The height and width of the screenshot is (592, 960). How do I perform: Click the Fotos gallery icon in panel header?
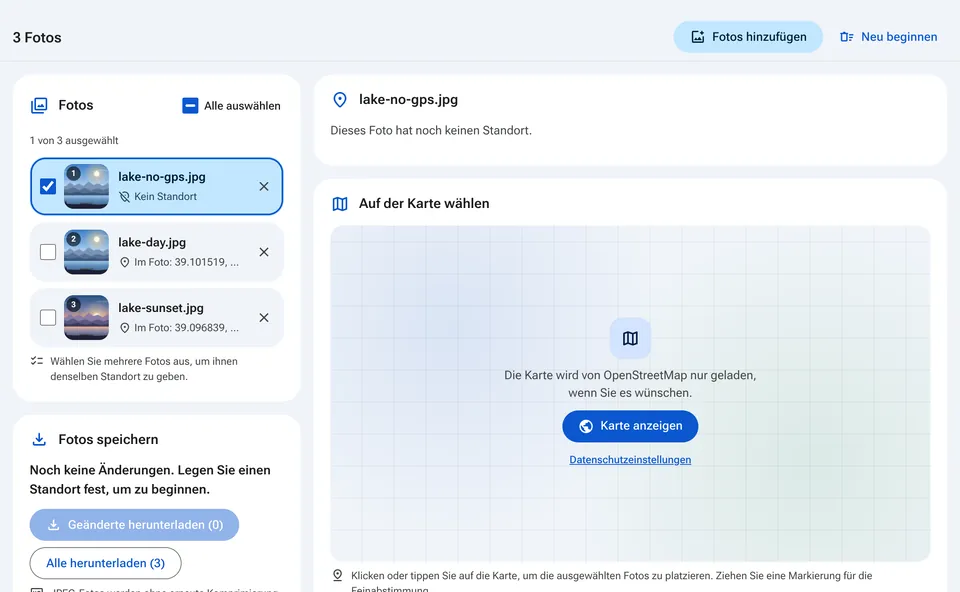pos(39,105)
